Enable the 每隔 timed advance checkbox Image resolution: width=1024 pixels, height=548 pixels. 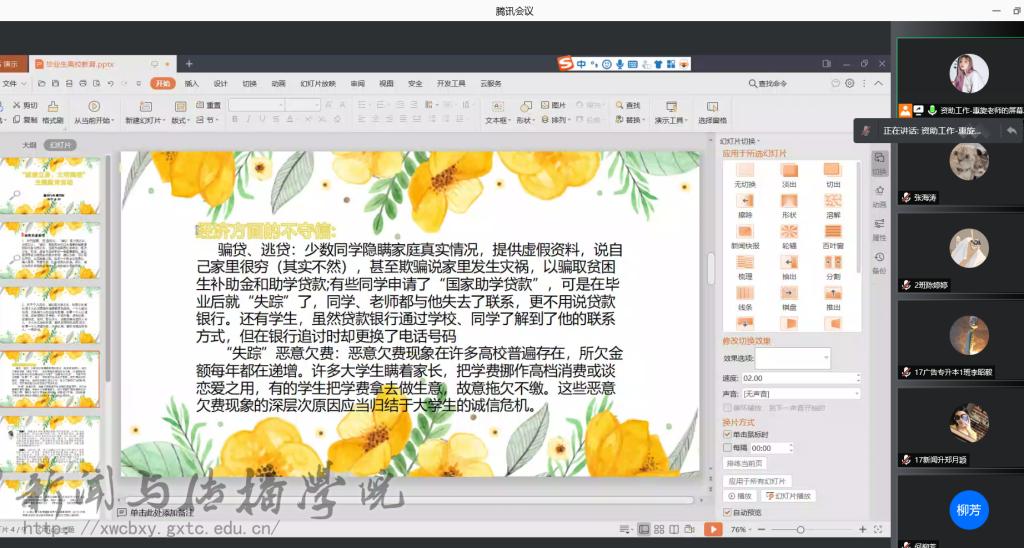pyautogui.click(x=728, y=448)
